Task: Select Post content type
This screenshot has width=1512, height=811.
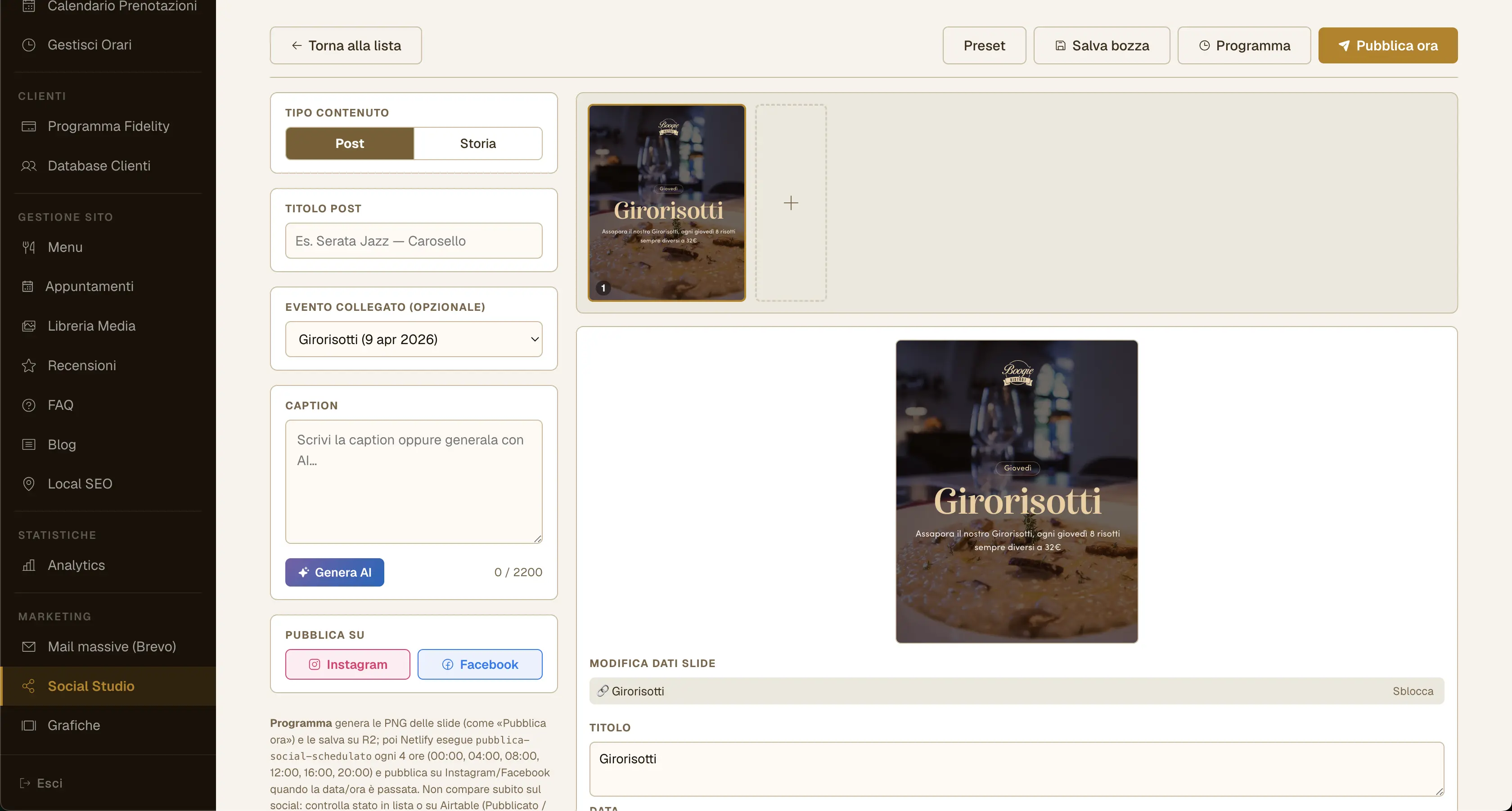Action: (350, 143)
